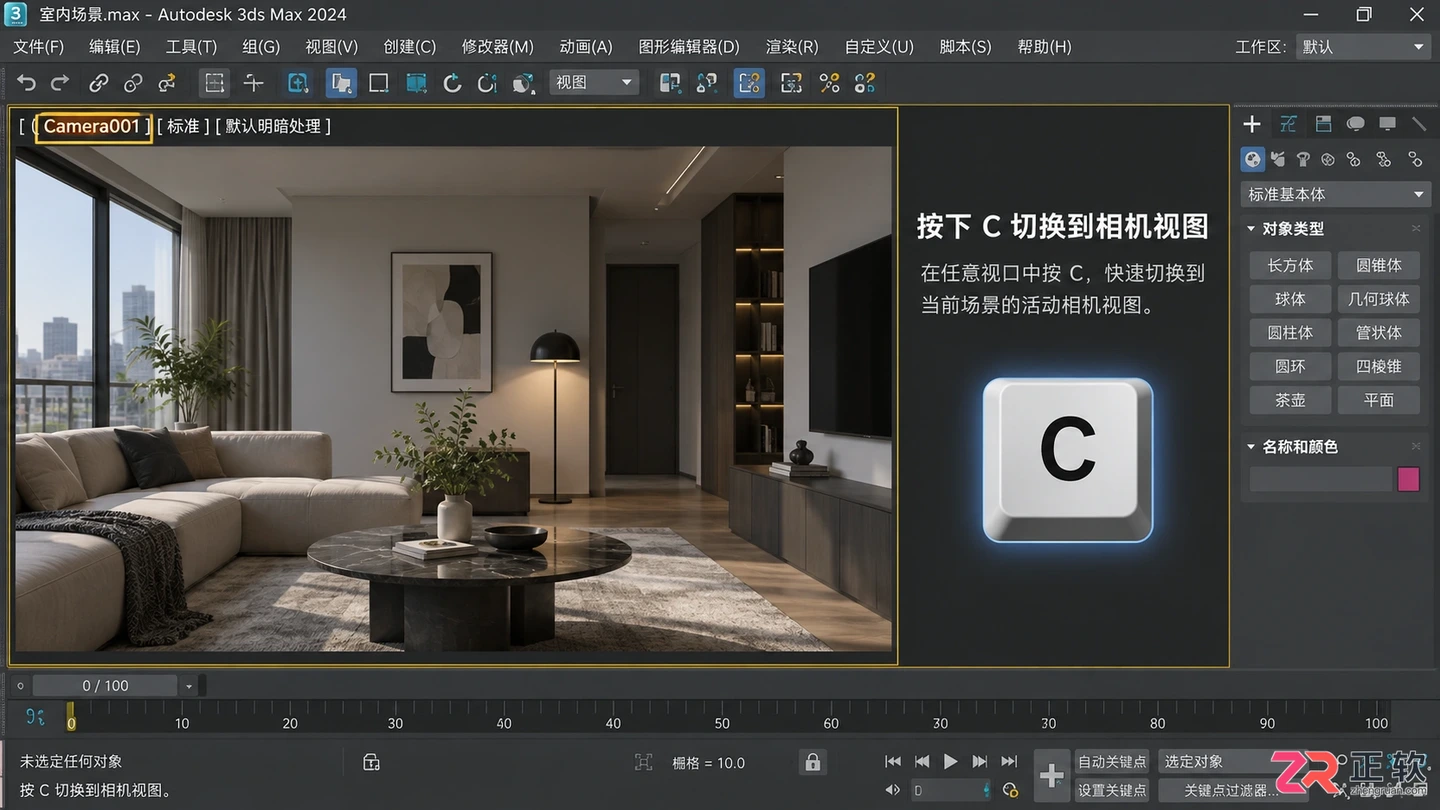Click the Undo arrow icon
This screenshot has height=810, width=1440.
[x=27, y=83]
